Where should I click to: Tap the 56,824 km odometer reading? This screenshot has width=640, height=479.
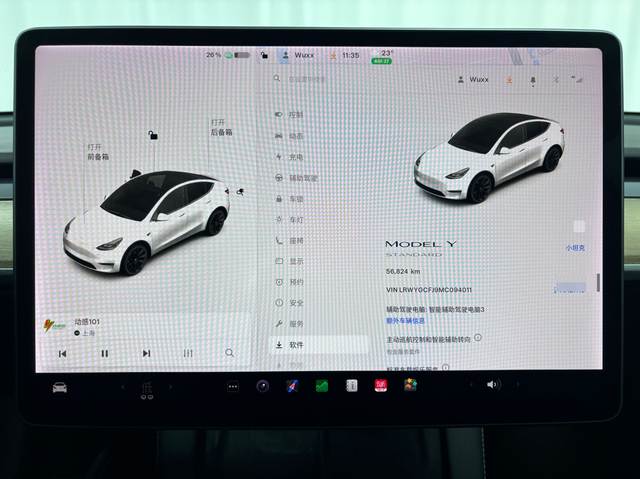pos(403,271)
